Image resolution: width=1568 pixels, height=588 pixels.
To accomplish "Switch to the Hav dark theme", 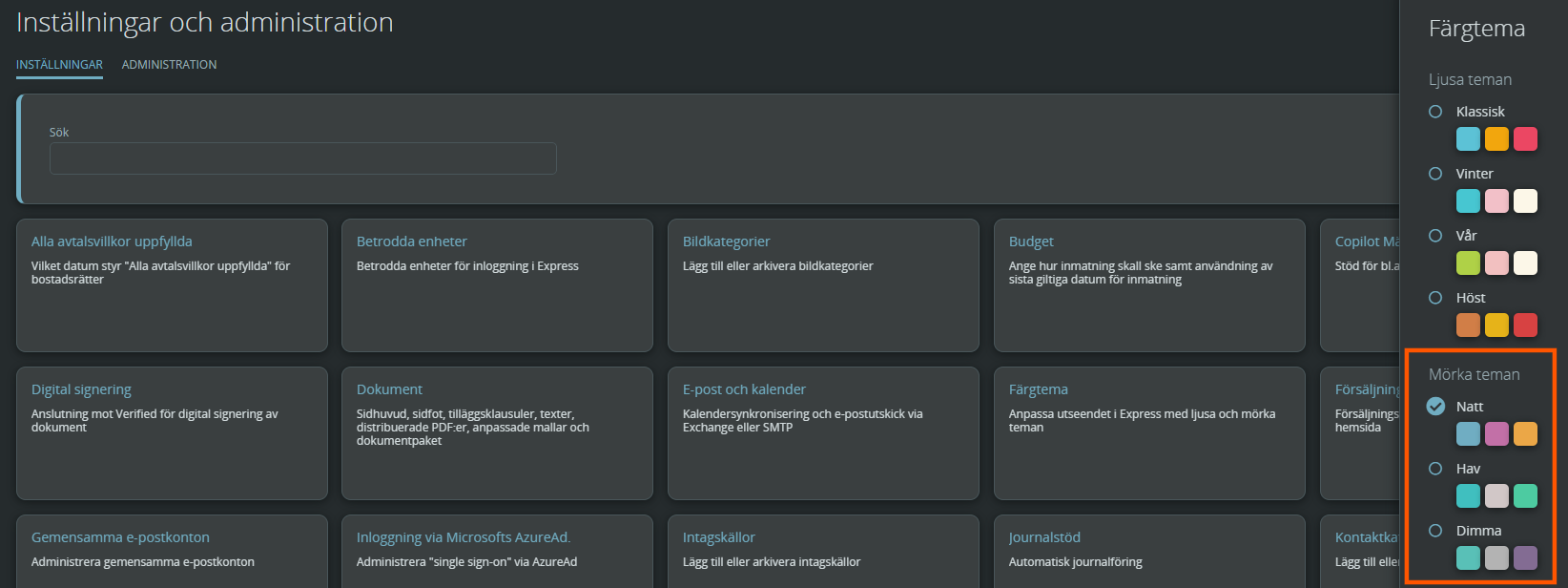I will click(1435, 469).
